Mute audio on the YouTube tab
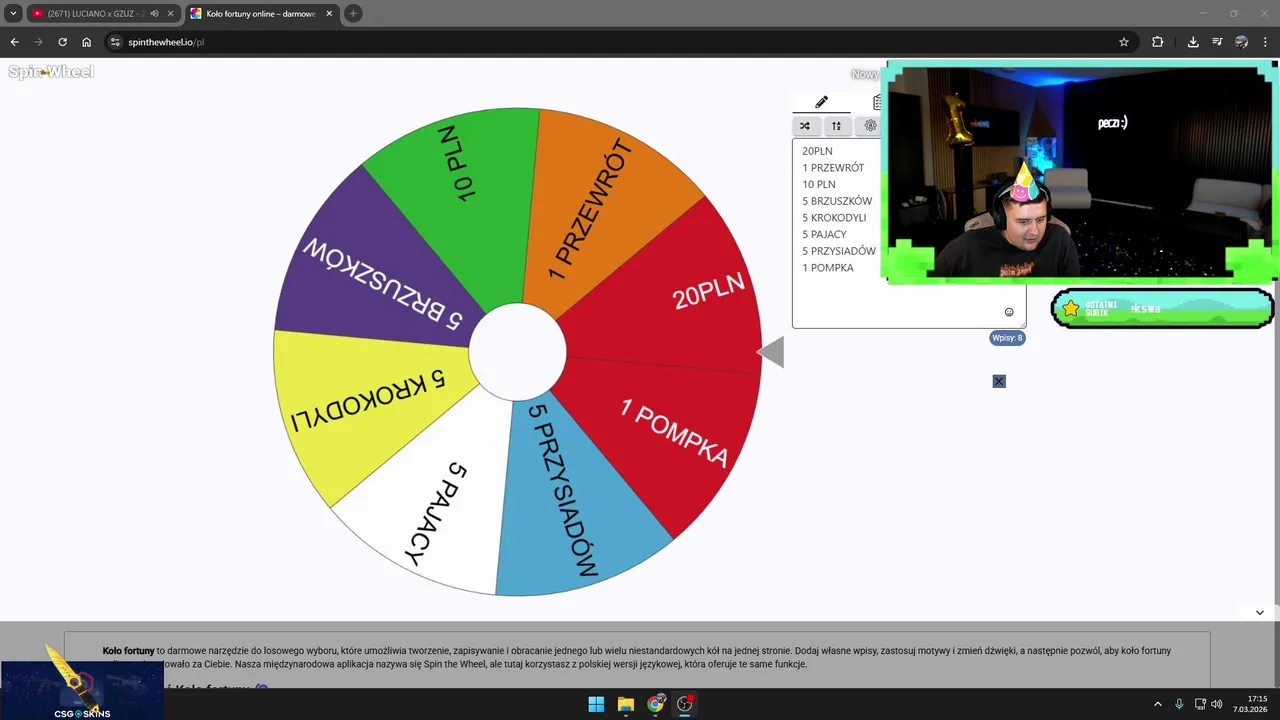 click(x=155, y=14)
